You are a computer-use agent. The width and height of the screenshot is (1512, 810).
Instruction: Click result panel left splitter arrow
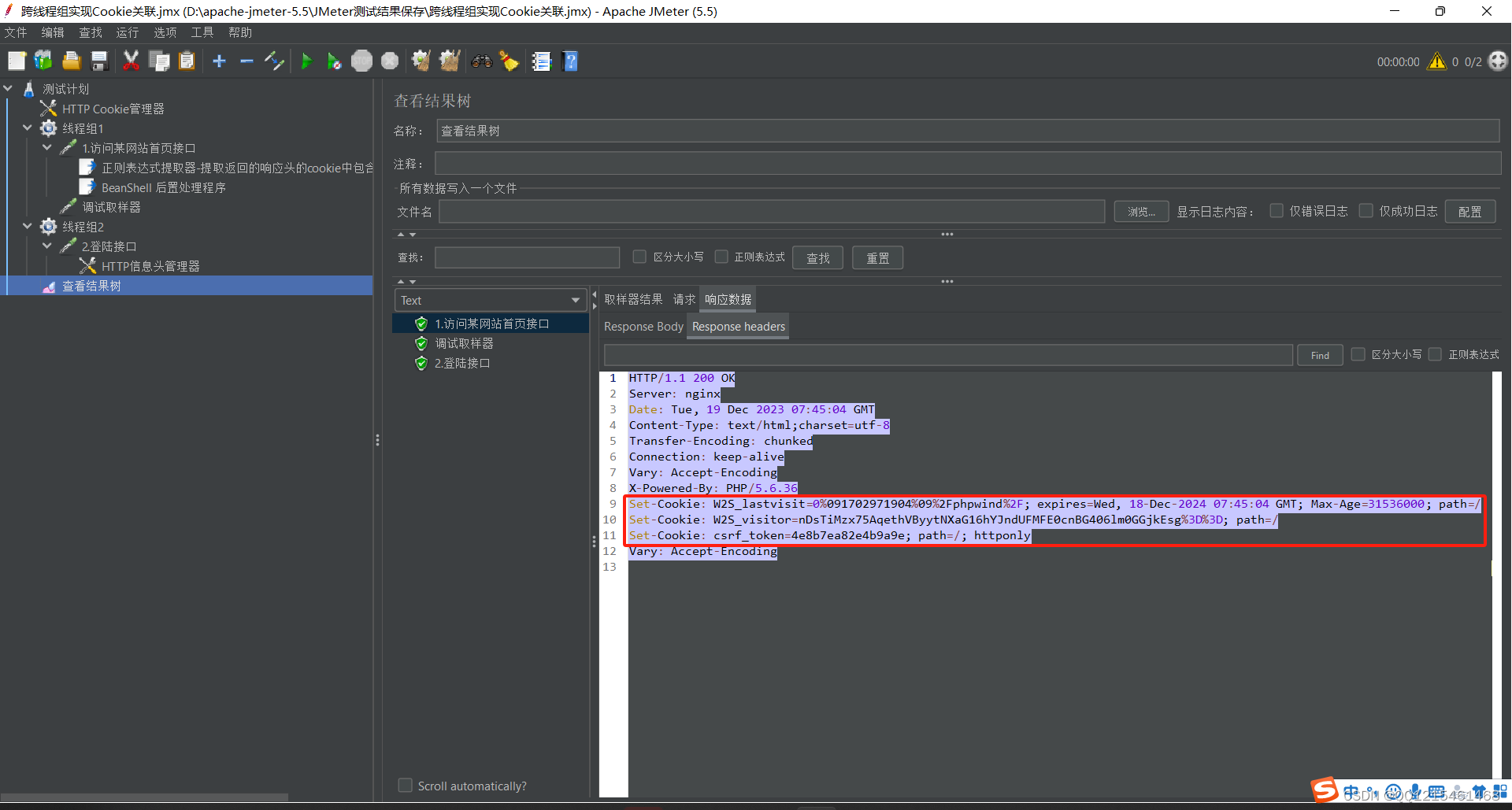click(x=595, y=295)
